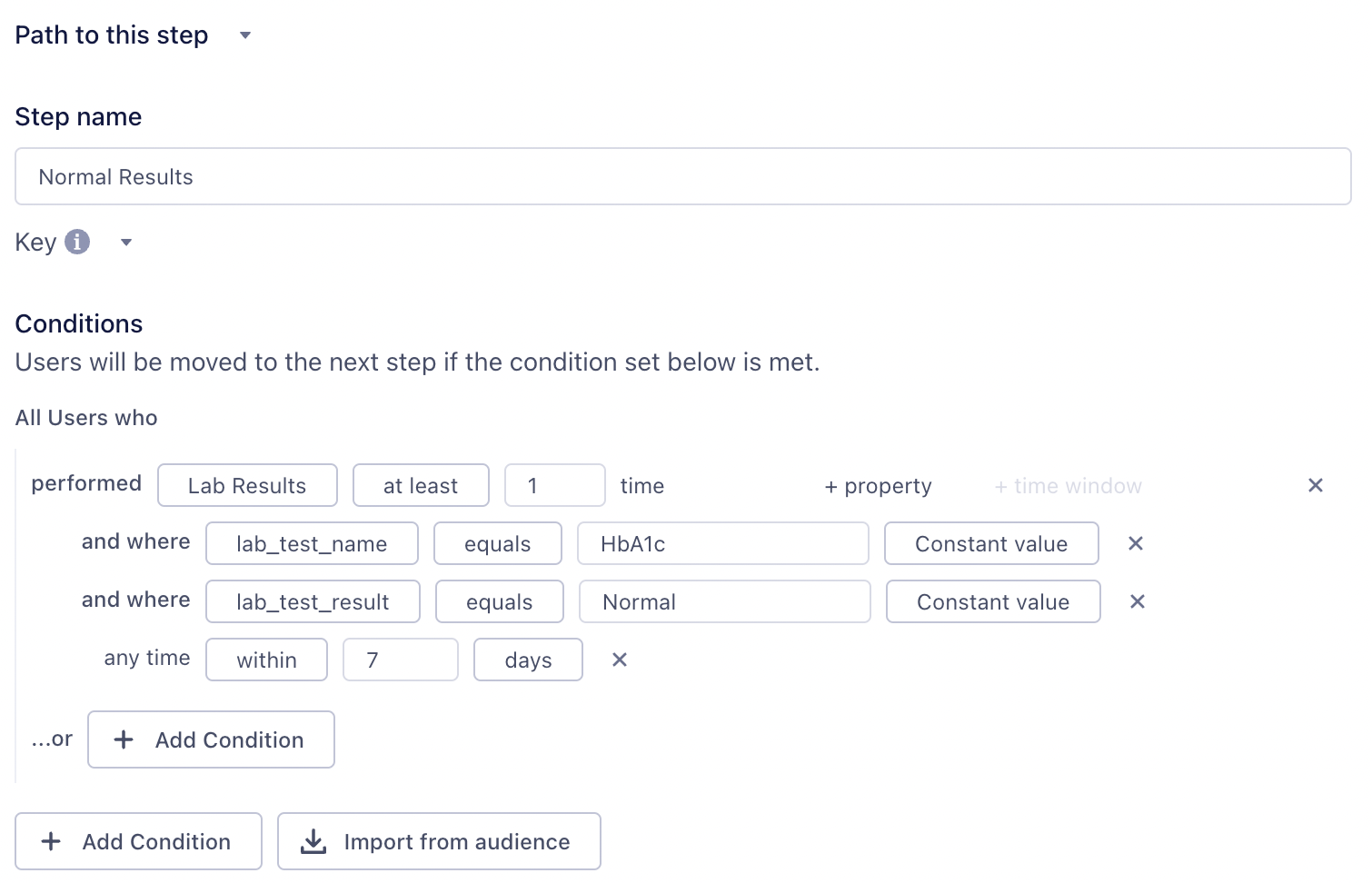Open the at least frequency dropdown

[421, 486]
